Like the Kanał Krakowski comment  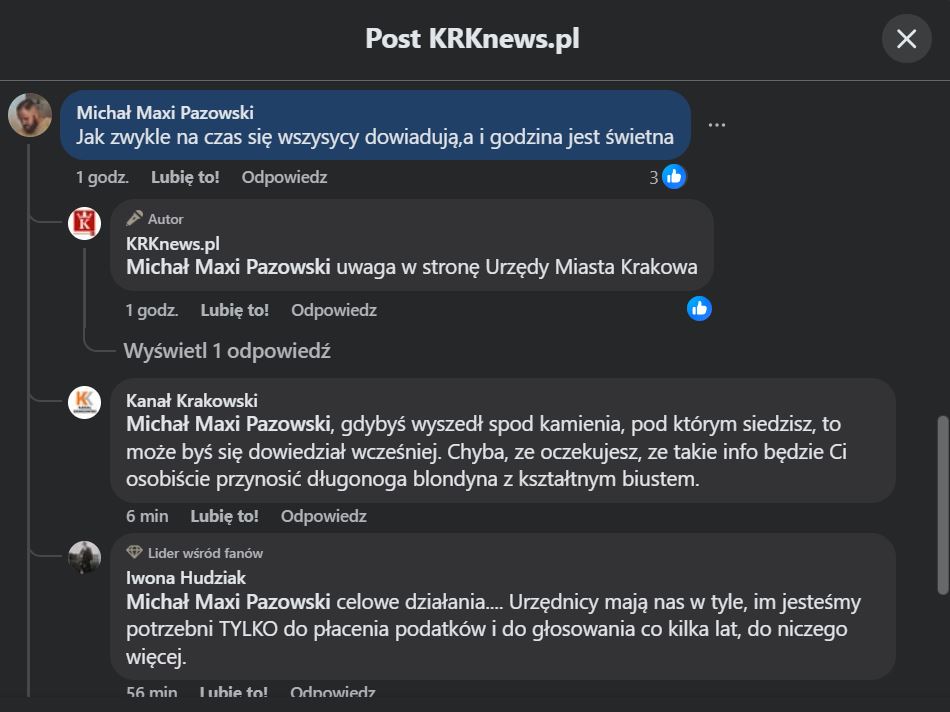[x=224, y=516]
